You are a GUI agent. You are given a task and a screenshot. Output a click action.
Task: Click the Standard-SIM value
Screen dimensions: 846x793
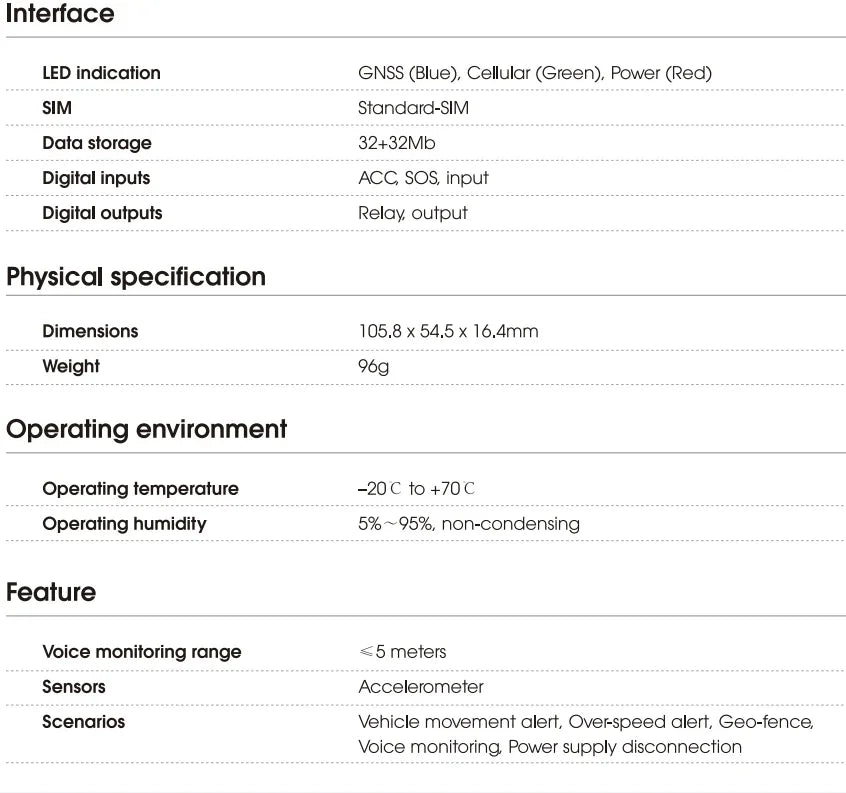click(x=413, y=108)
